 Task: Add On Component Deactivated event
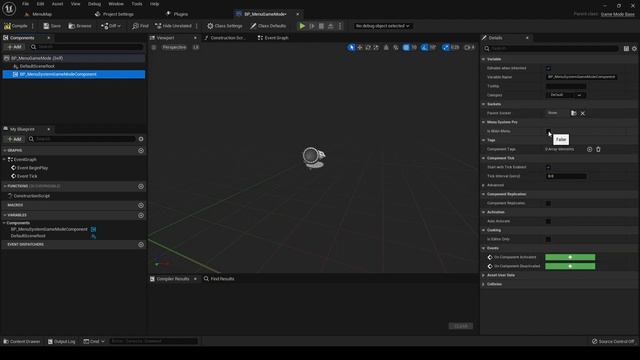coord(570,266)
